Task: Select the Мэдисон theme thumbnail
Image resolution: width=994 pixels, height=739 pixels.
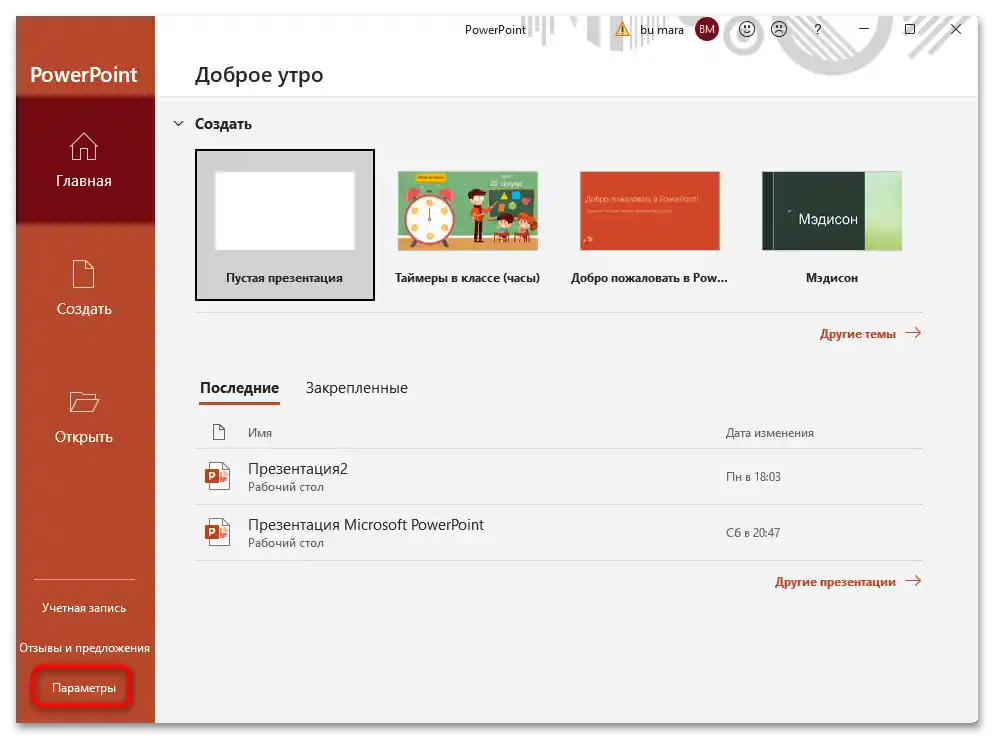Action: (x=831, y=211)
